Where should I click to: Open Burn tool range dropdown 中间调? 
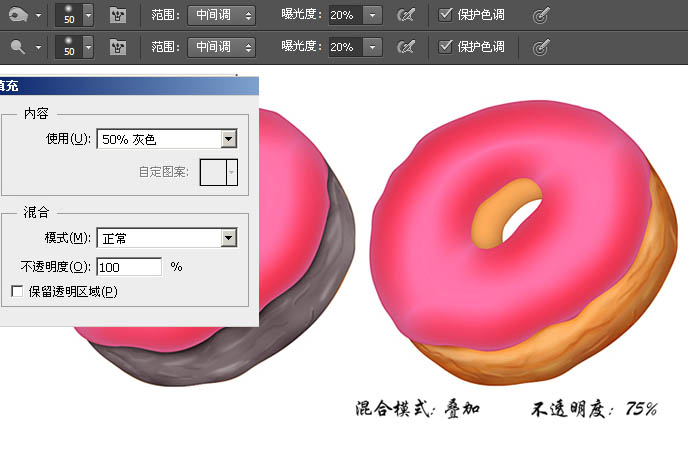[x=222, y=15]
